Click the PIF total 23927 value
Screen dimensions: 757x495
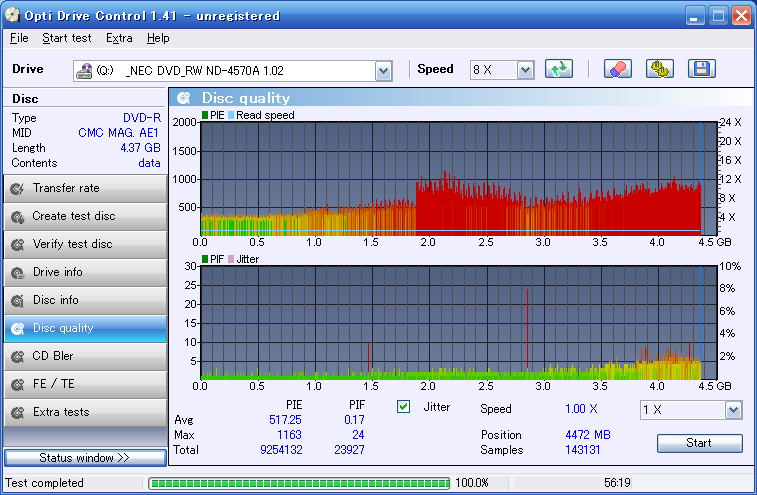[x=349, y=450]
